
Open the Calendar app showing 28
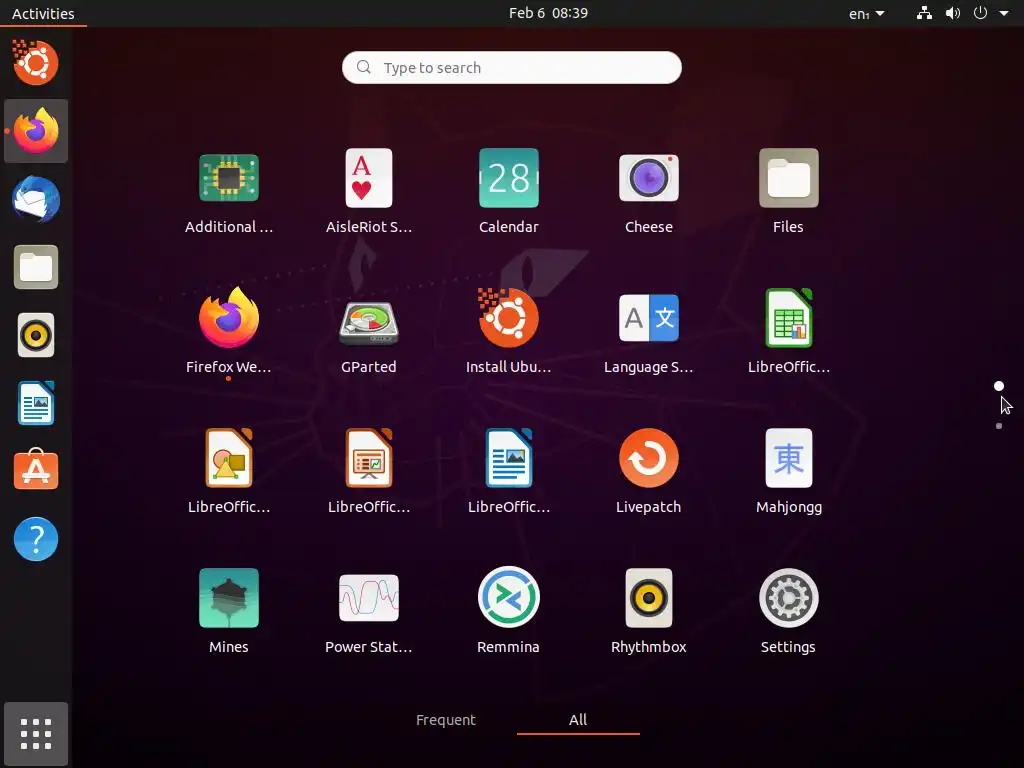pyautogui.click(x=509, y=178)
